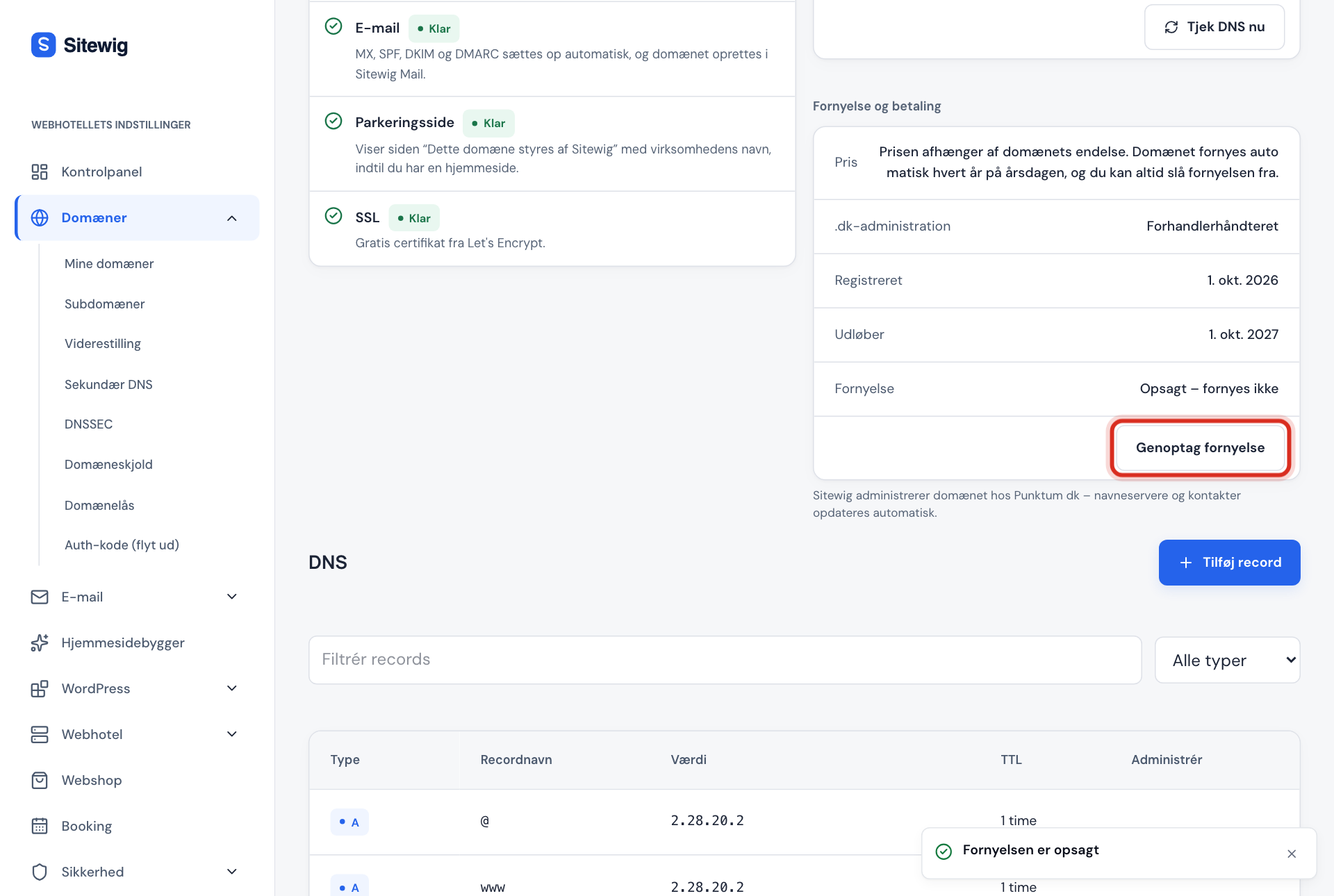
Task: Go to Subdomæner
Action: [x=104, y=304]
